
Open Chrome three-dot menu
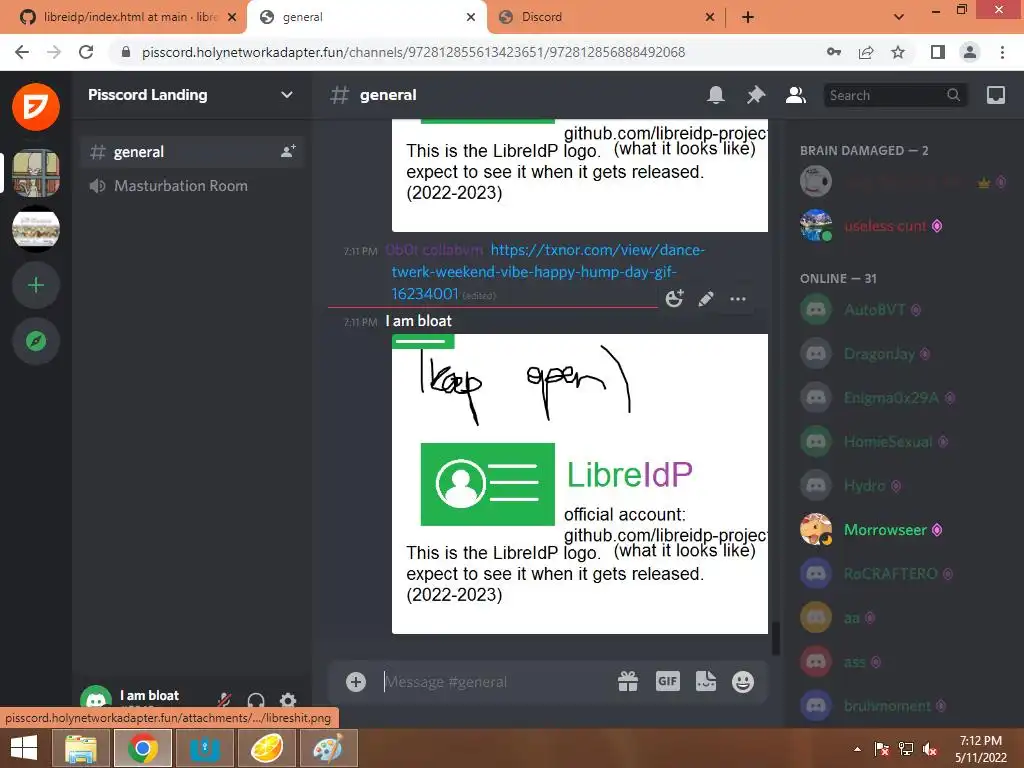tap(1002, 52)
